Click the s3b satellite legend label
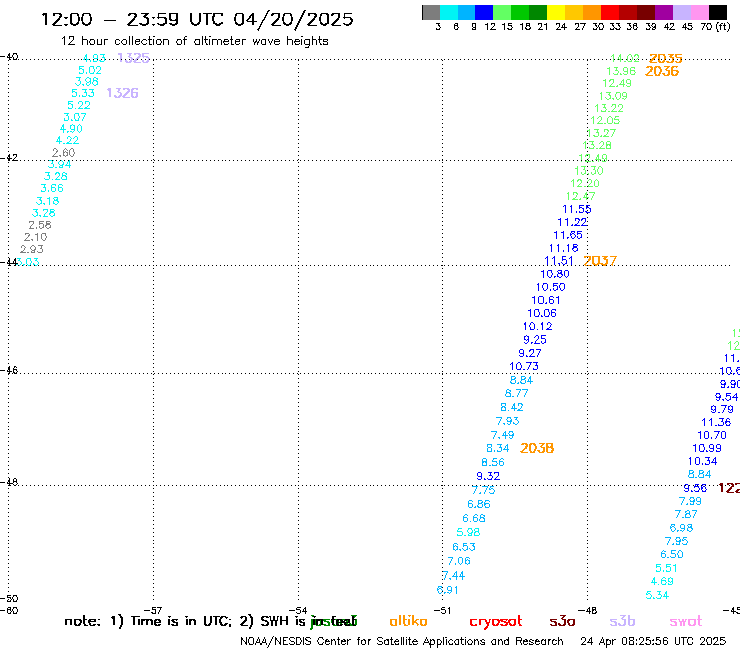The width and height of the screenshot is (740, 650). tap(622, 621)
